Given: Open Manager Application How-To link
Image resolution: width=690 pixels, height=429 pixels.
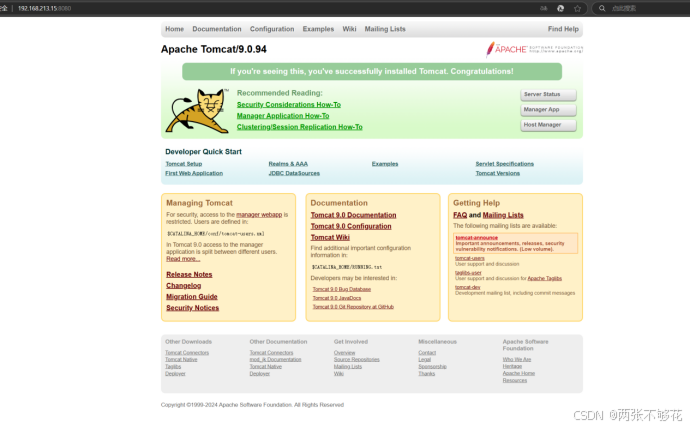Looking at the screenshot, I should tap(283, 116).
